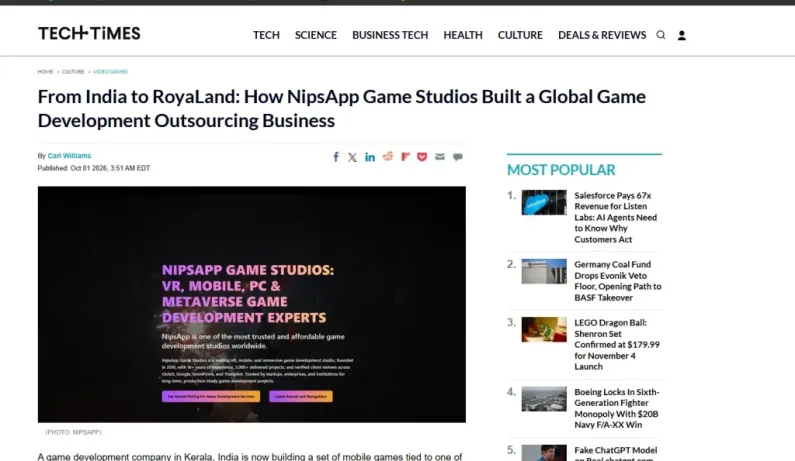Select the CULTURE nav item
The width and height of the screenshot is (795, 461).
tap(520, 35)
